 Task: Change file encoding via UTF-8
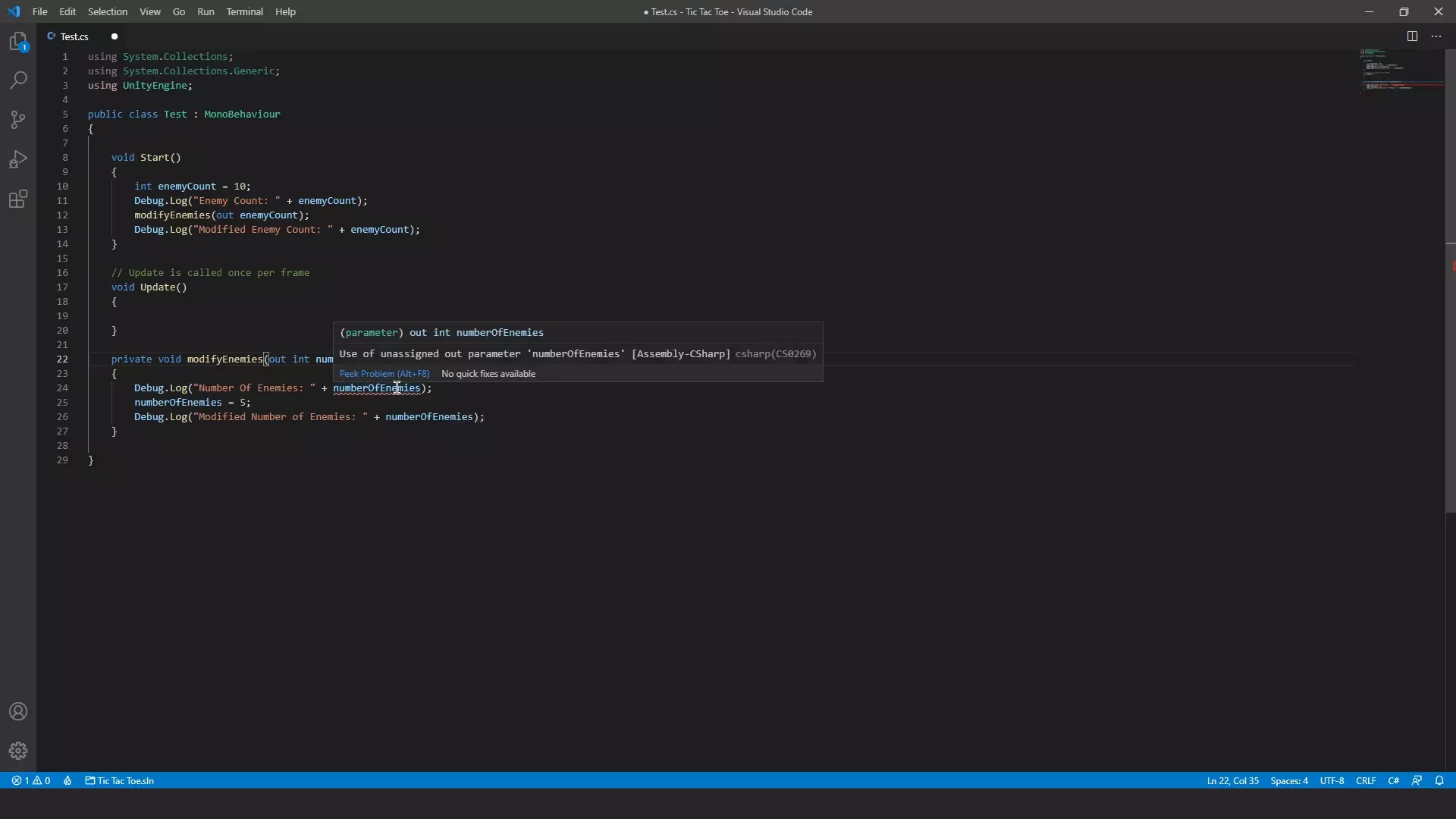(1332, 780)
